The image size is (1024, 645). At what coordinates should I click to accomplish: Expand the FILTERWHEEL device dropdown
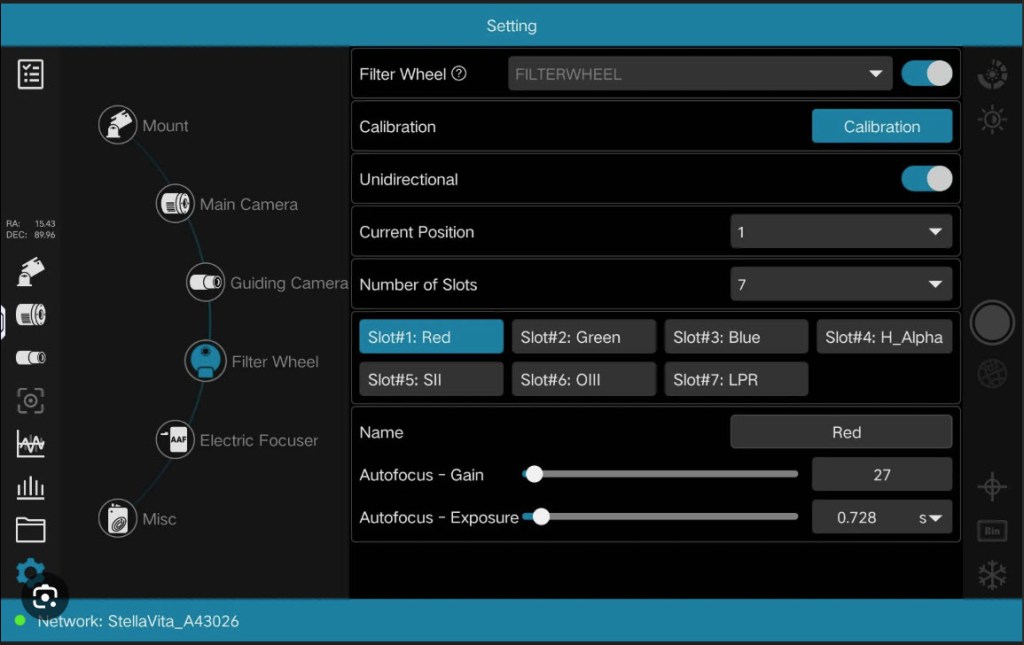(x=698, y=74)
